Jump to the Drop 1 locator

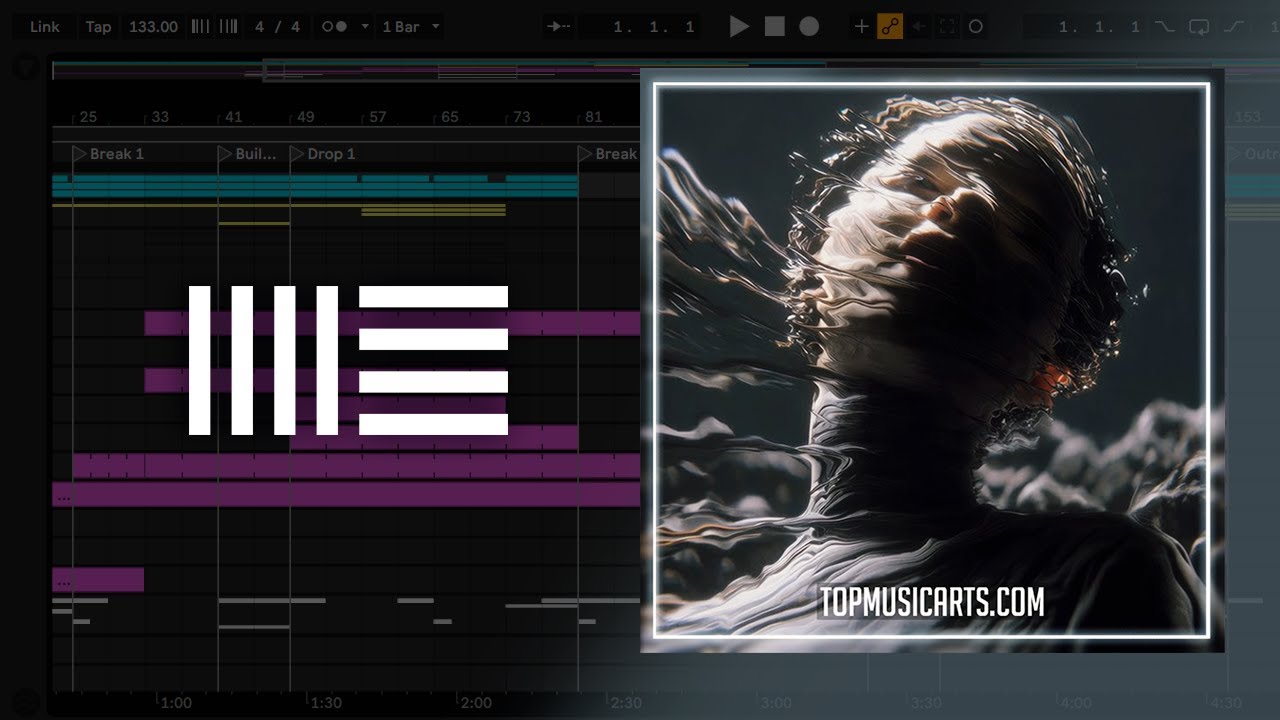322,154
